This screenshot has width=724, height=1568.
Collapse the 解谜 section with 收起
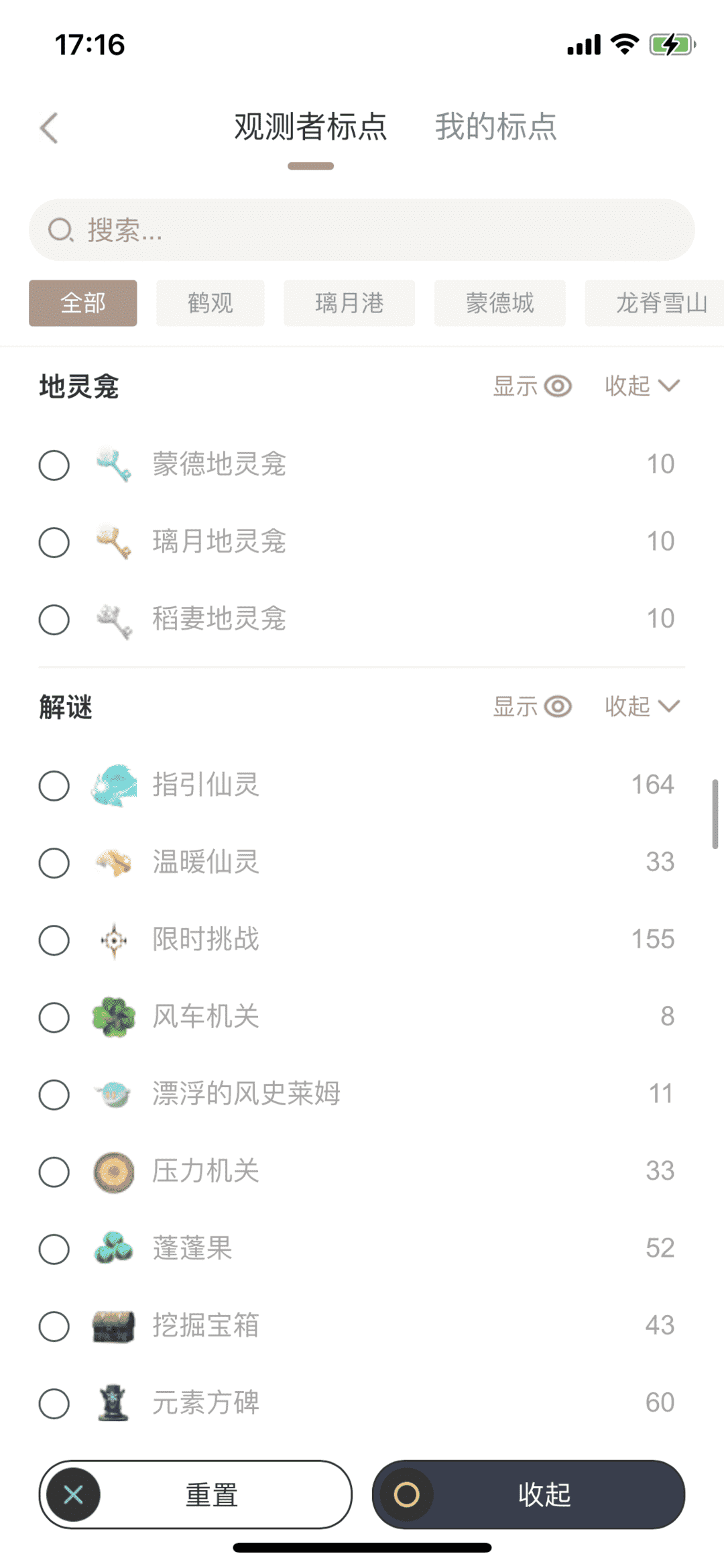pos(642,707)
